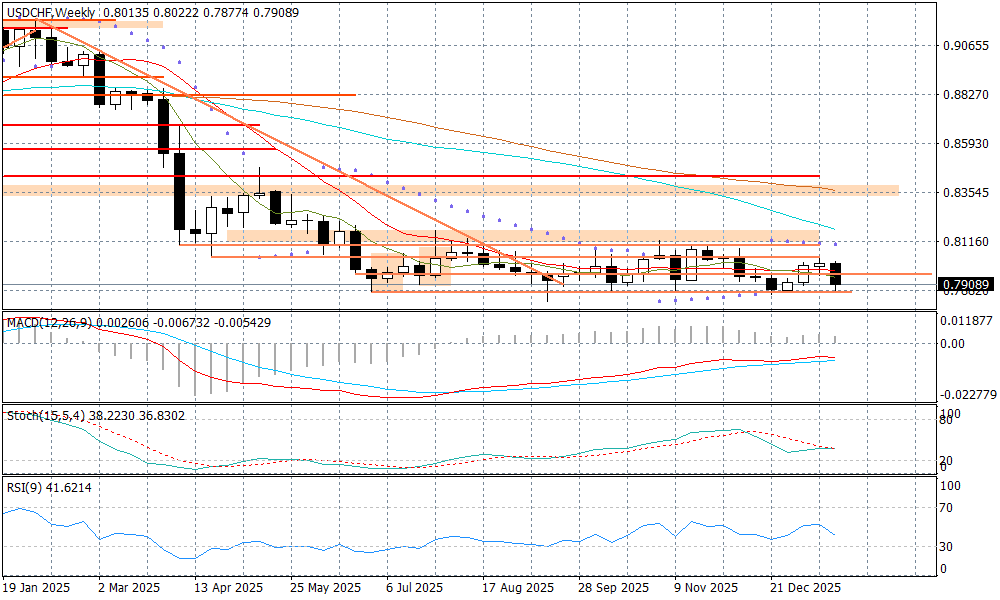This screenshot has height=600, width=1000.
Task: Select the MACD(12,26,9) indicator label
Action: pyautogui.click(x=49, y=323)
